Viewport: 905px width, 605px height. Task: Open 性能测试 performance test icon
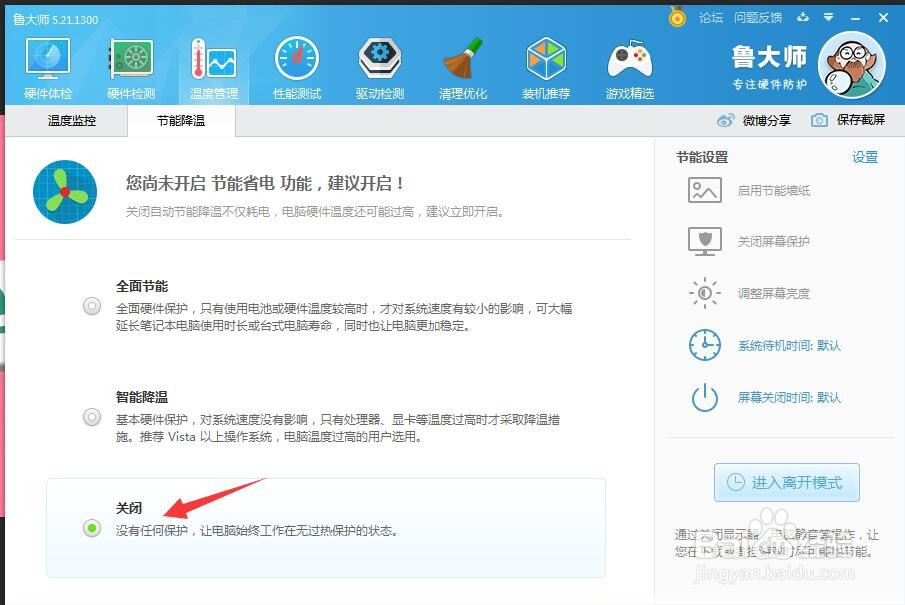(x=297, y=58)
